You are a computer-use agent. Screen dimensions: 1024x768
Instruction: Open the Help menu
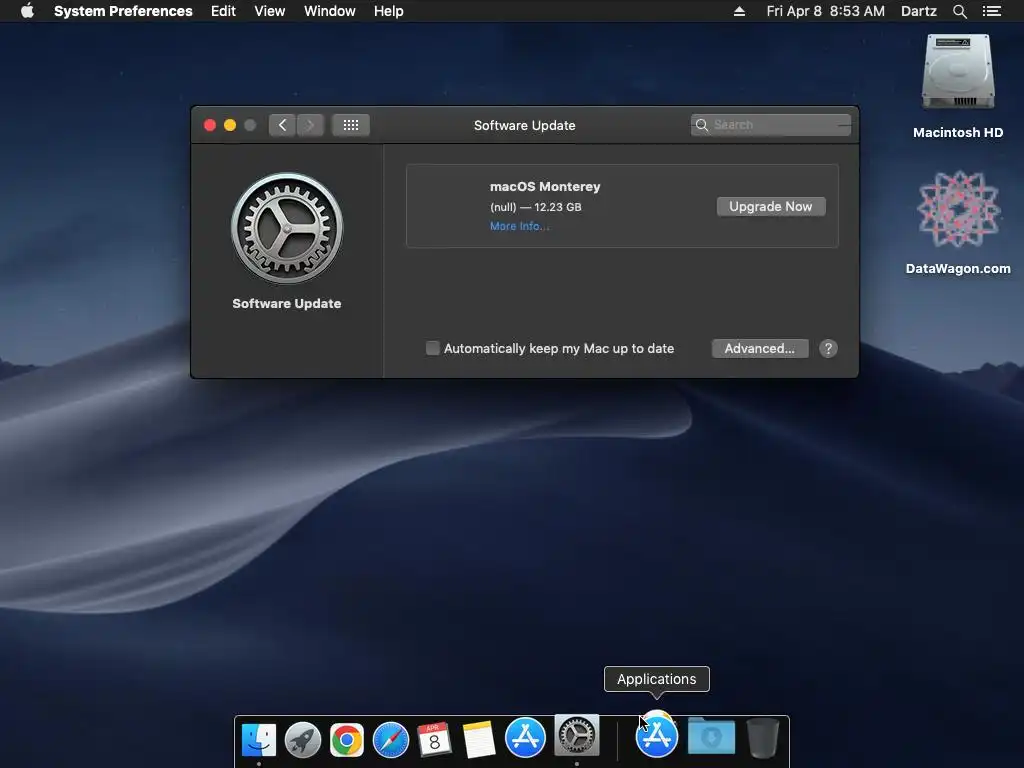tap(388, 11)
